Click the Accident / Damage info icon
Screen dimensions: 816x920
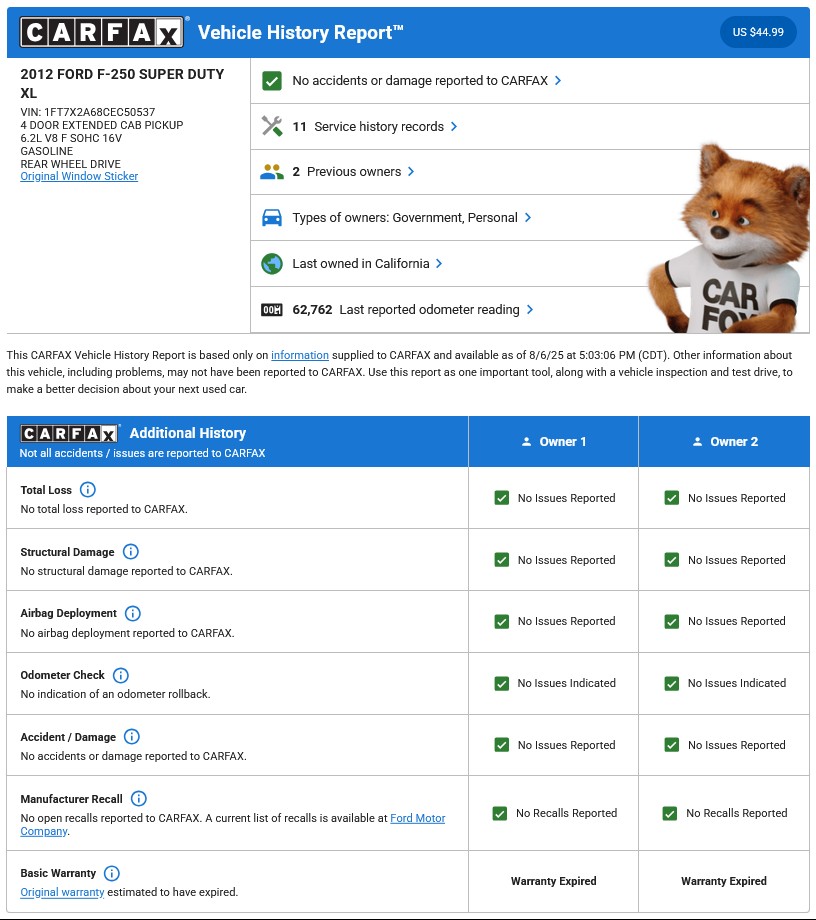click(131, 737)
